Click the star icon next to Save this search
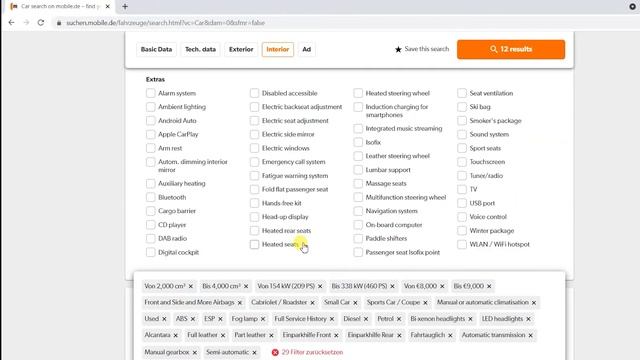This screenshot has width=640, height=360. coord(398,49)
